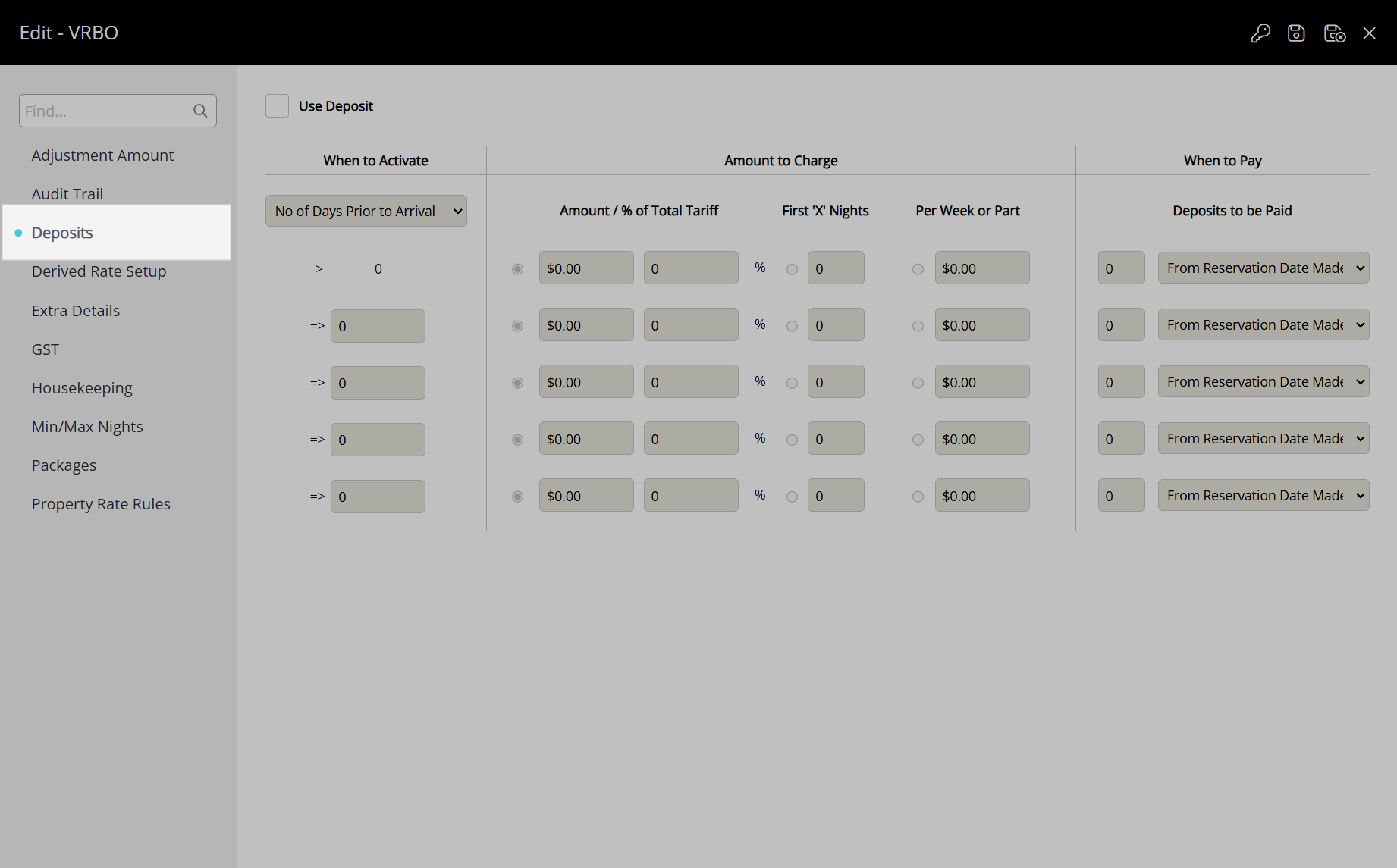Click first row First 'X' Nights value field

point(836,268)
